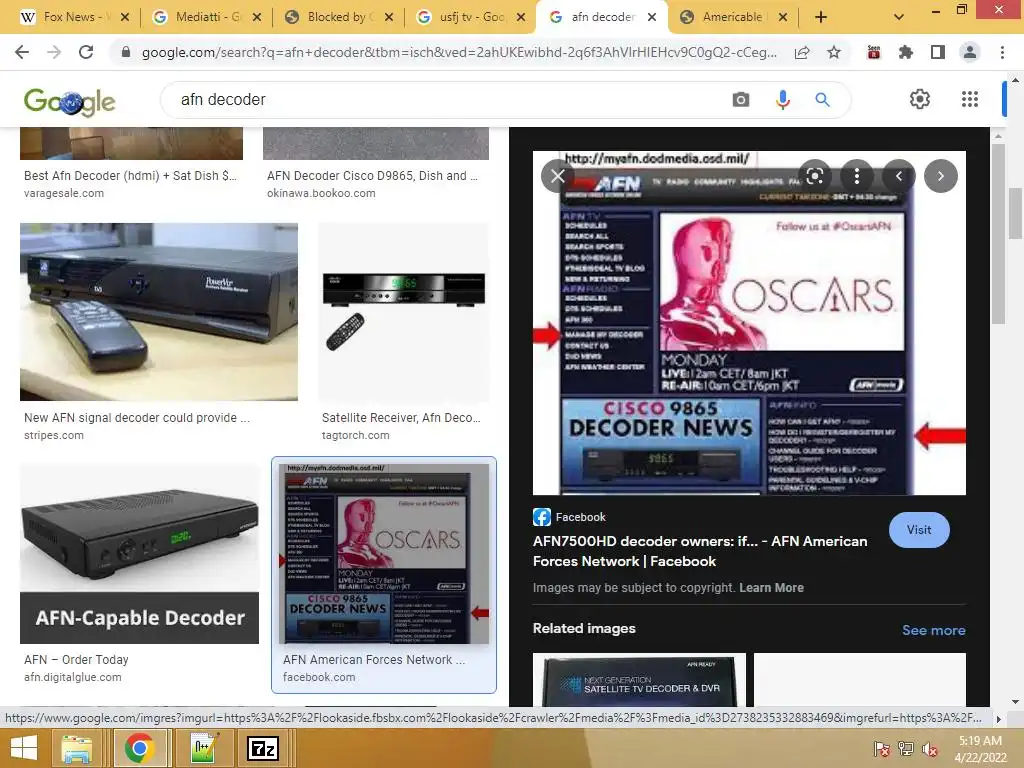This screenshot has height=768, width=1024.
Task: Expand the tab search dropdown arrow
Action: (x=899, y=17)
